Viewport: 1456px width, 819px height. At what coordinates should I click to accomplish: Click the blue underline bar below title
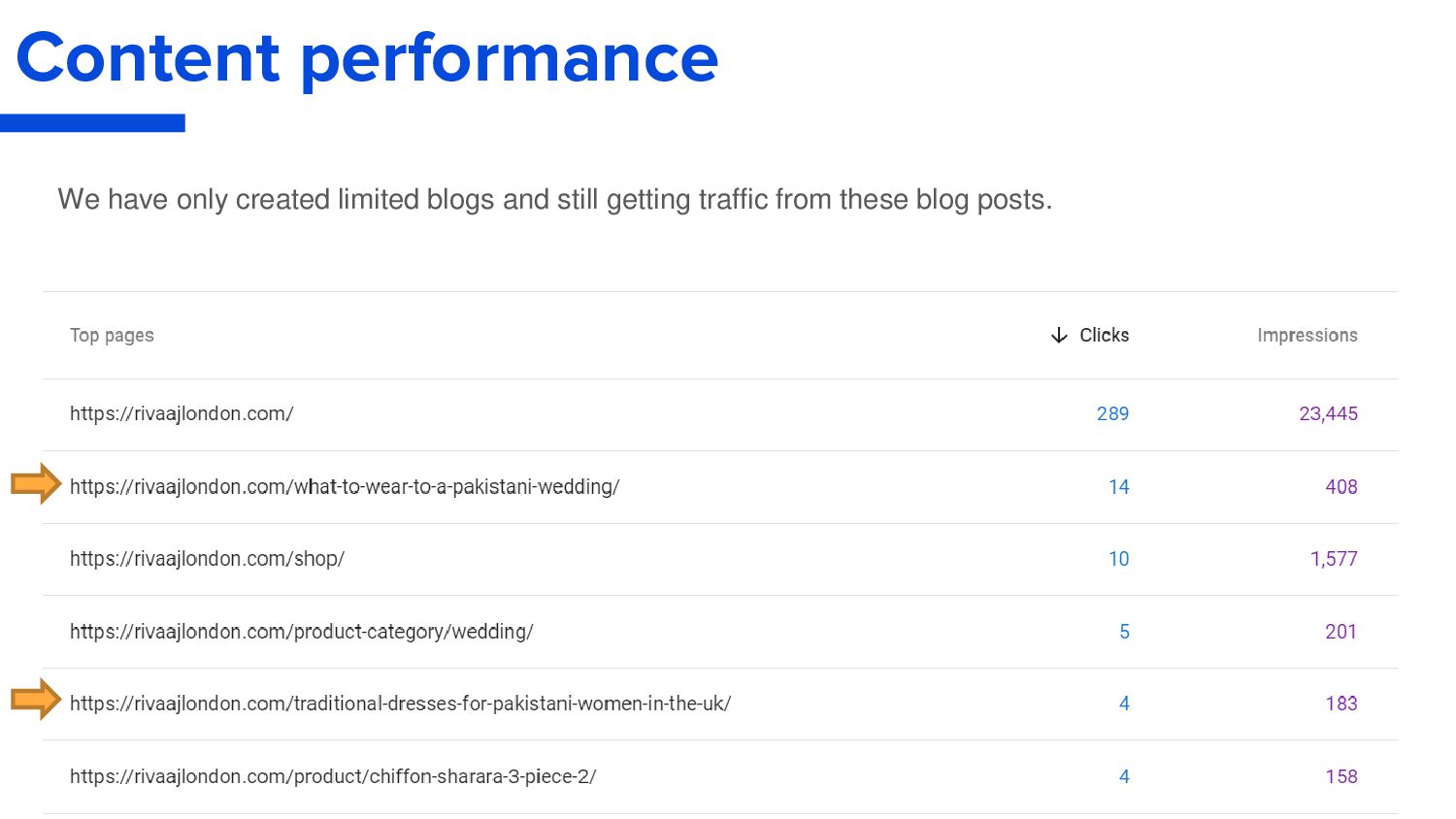tap(92, 123)
